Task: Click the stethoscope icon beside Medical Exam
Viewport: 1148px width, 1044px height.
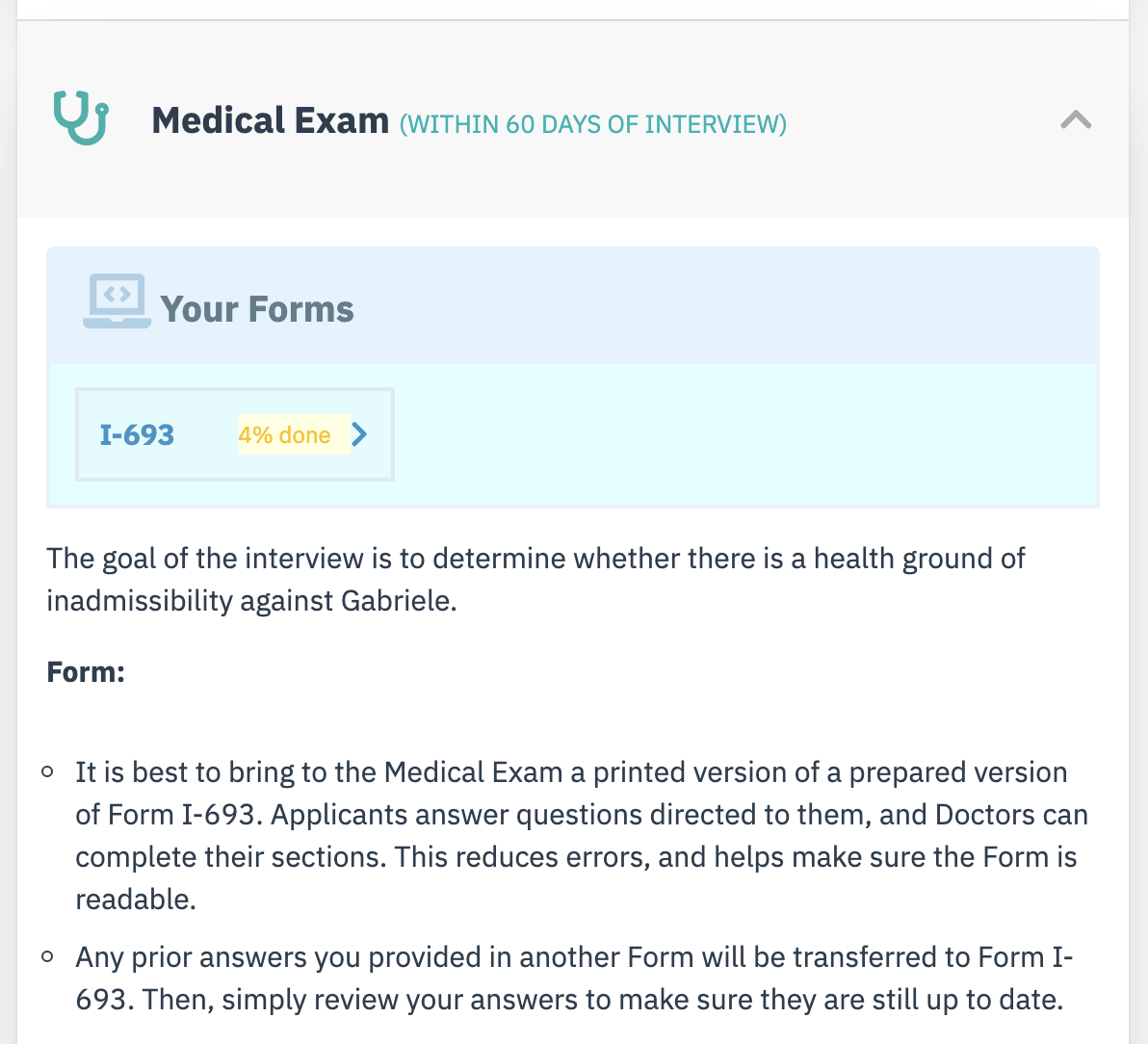Action: pos(81,117)
